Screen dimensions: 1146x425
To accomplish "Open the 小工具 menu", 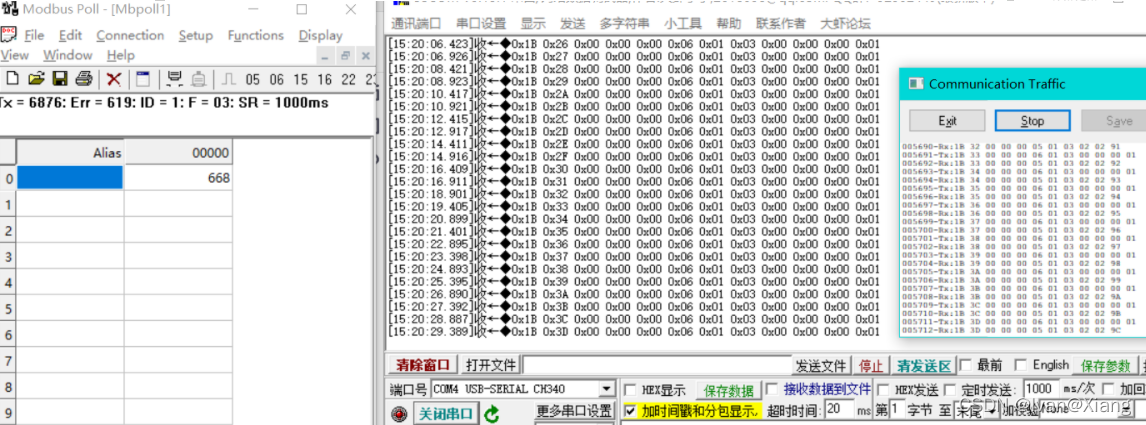I will [683, 23].
